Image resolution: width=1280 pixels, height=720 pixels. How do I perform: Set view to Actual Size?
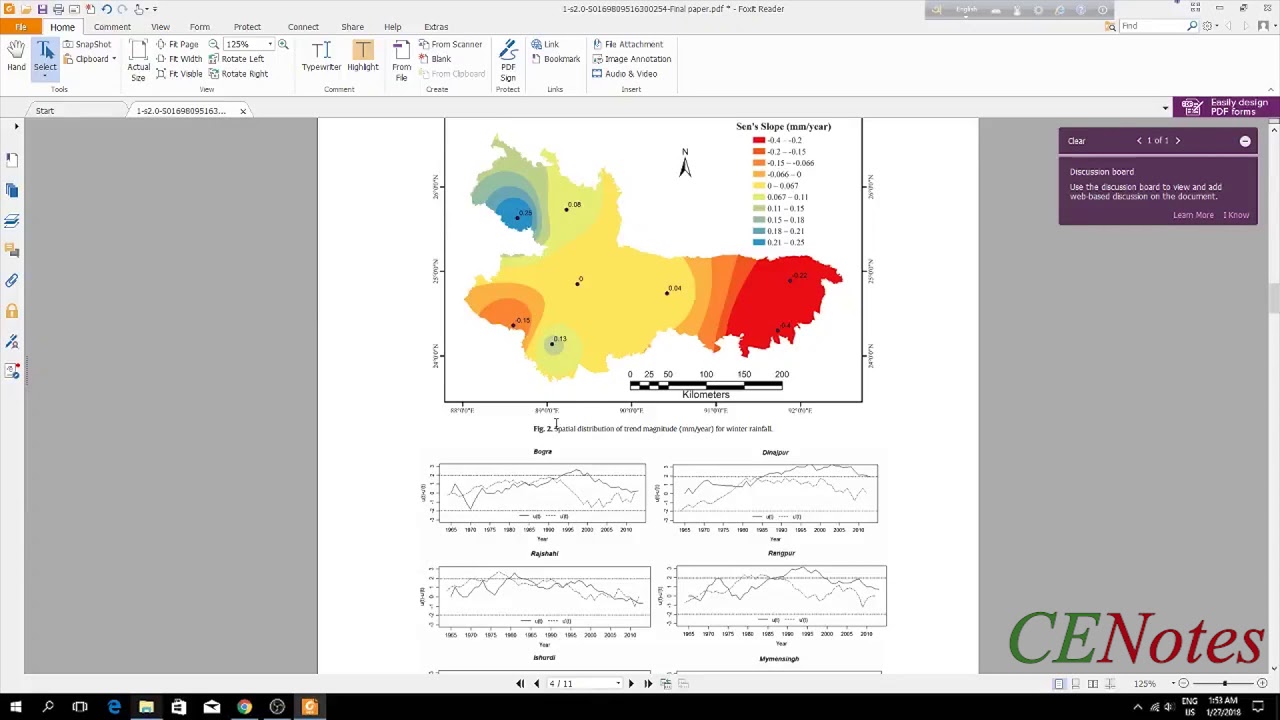[x=138, y=60]
